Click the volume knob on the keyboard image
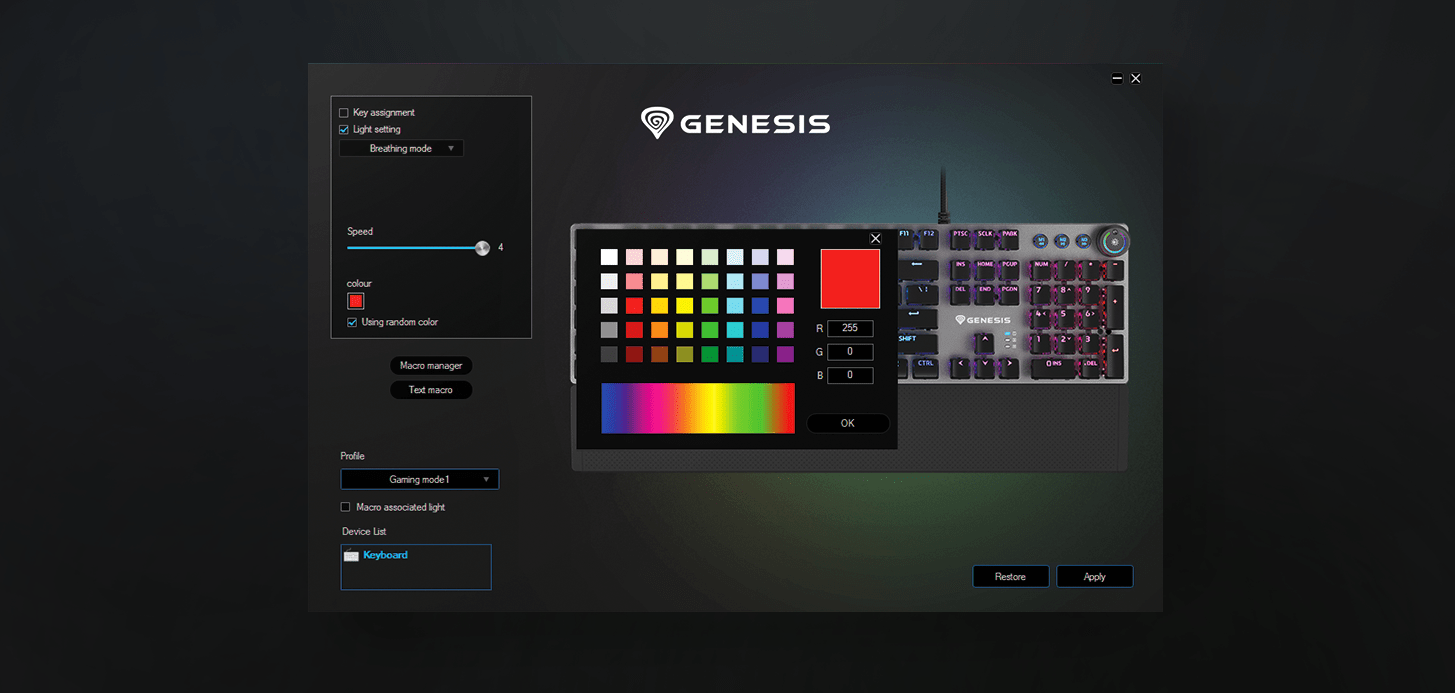The image size is (1455, 694). click(1114, 240)
